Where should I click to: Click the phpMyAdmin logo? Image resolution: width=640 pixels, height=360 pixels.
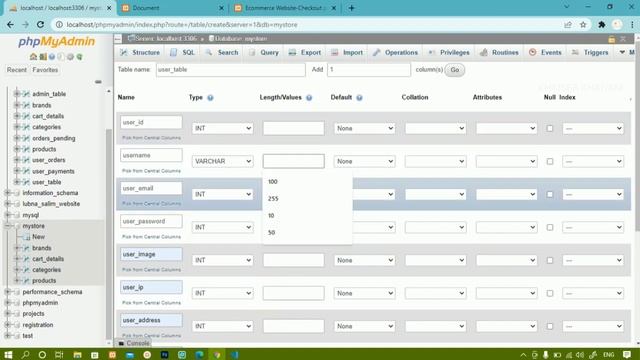point(56,42)
